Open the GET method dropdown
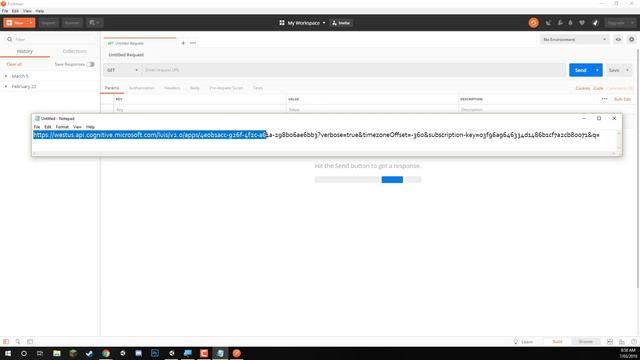640x360 pixels. click(122, 70)
